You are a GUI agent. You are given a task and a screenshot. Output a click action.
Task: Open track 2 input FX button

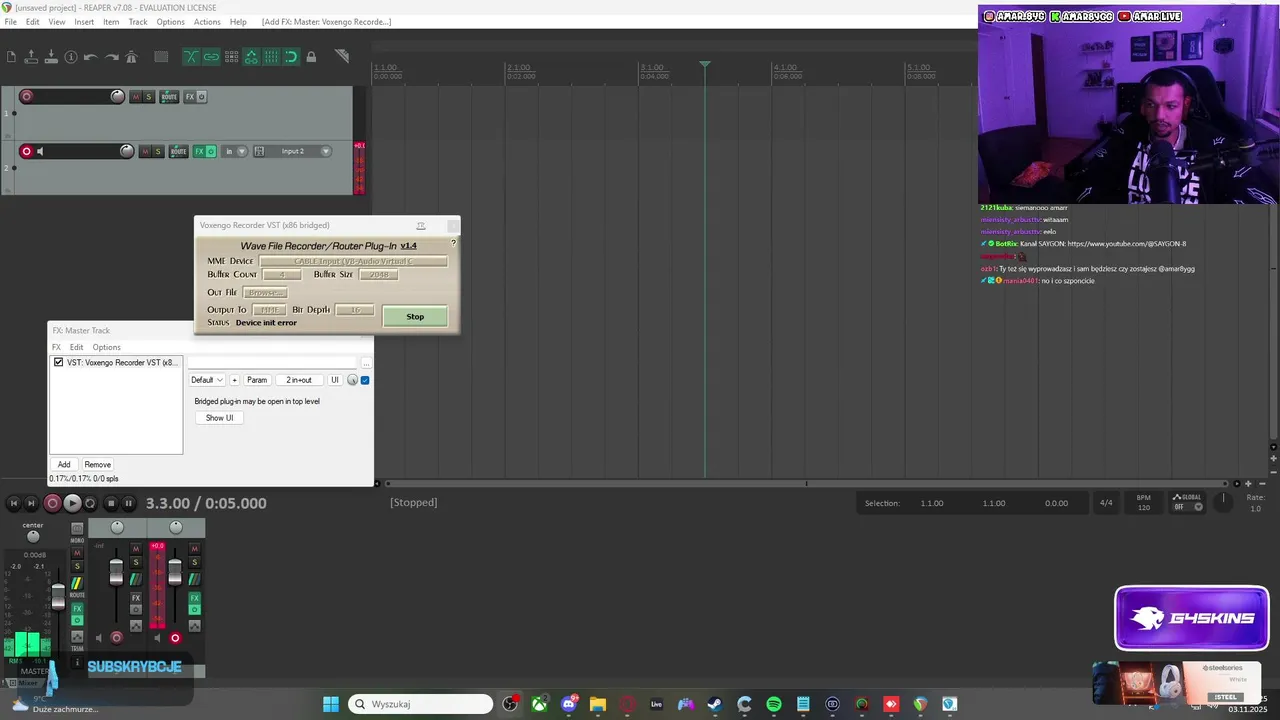(x=259, y=151)
